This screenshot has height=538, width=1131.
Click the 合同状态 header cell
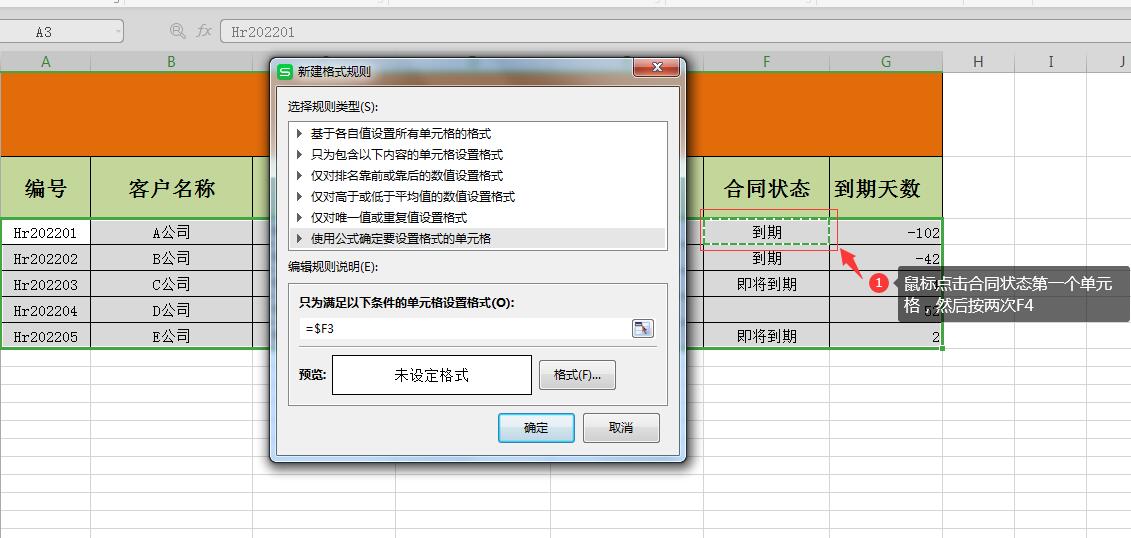[x=766, y=188]
